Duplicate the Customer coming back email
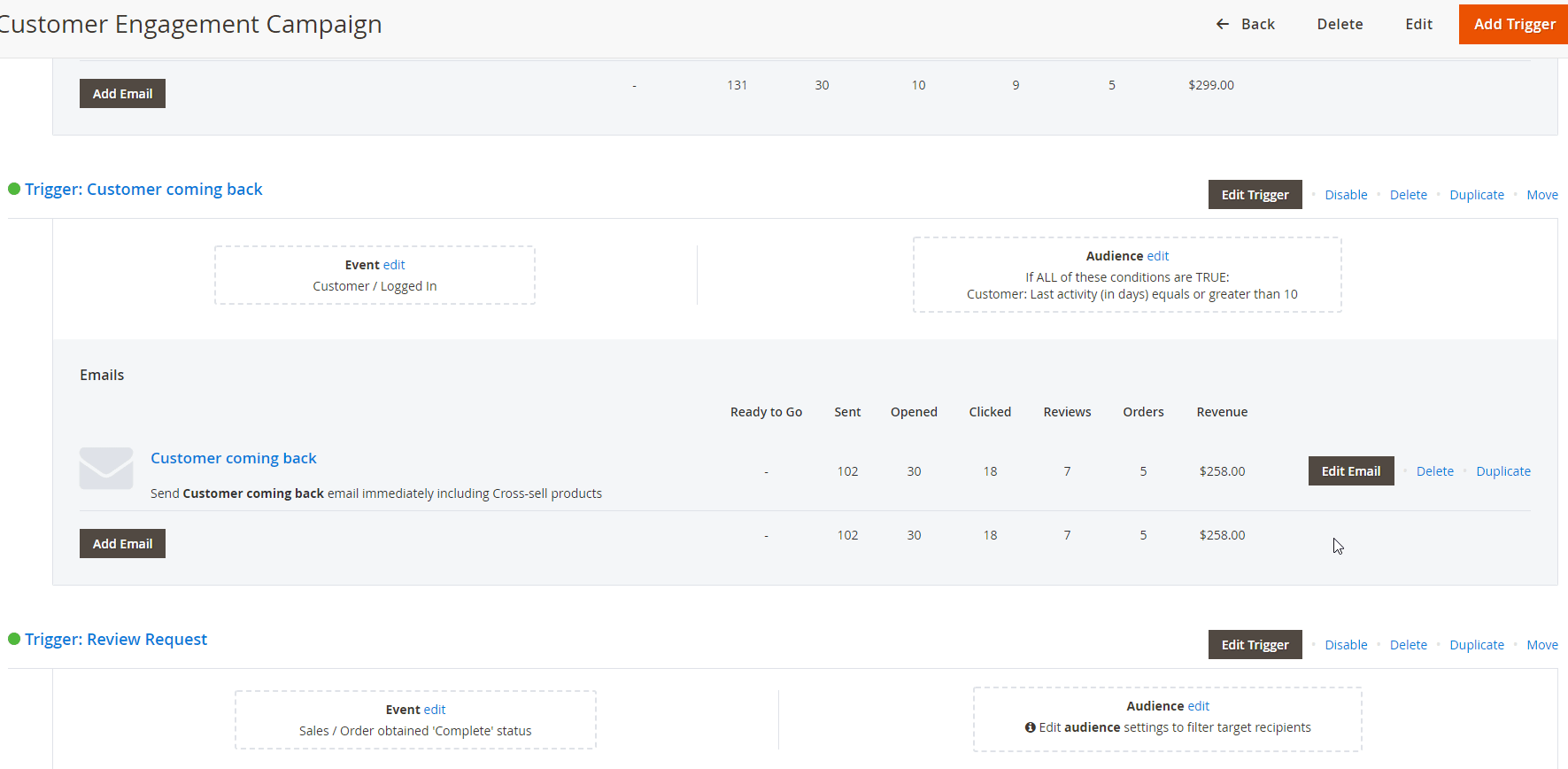The image size is (1568, 769). pyautogui.click(x=1502, y=471)
